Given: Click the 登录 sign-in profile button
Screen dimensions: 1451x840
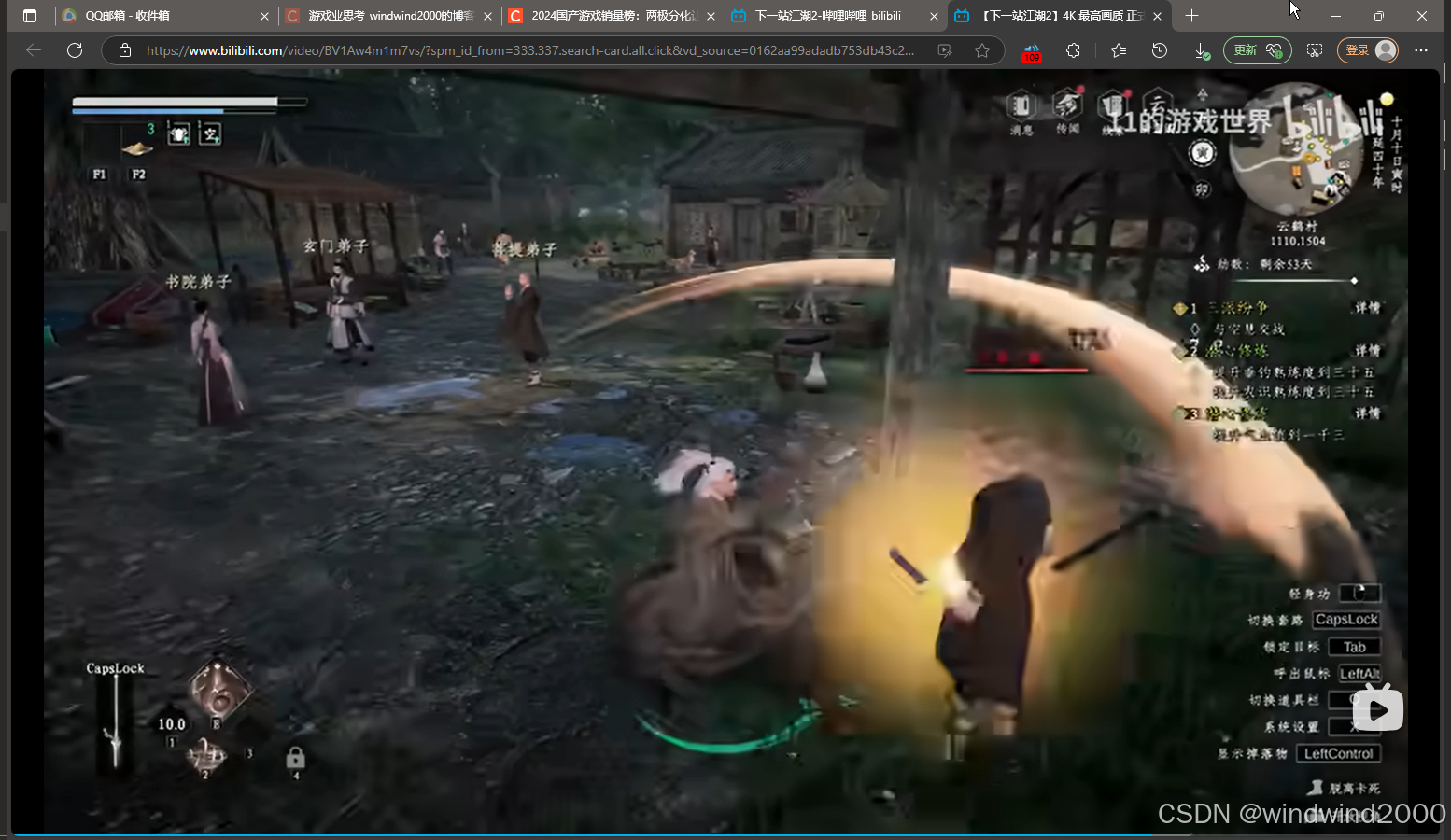Looking at the screenshot, I should click(1368, 50).
